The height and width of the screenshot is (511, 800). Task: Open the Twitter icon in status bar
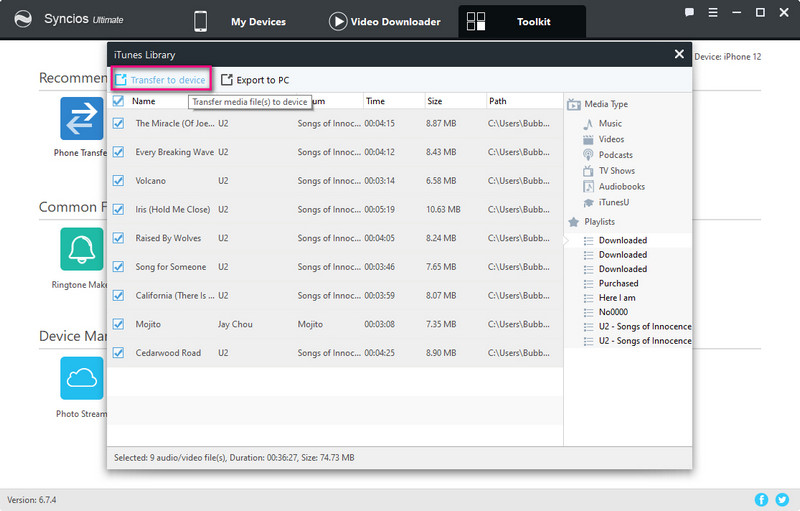click(782, 500)
